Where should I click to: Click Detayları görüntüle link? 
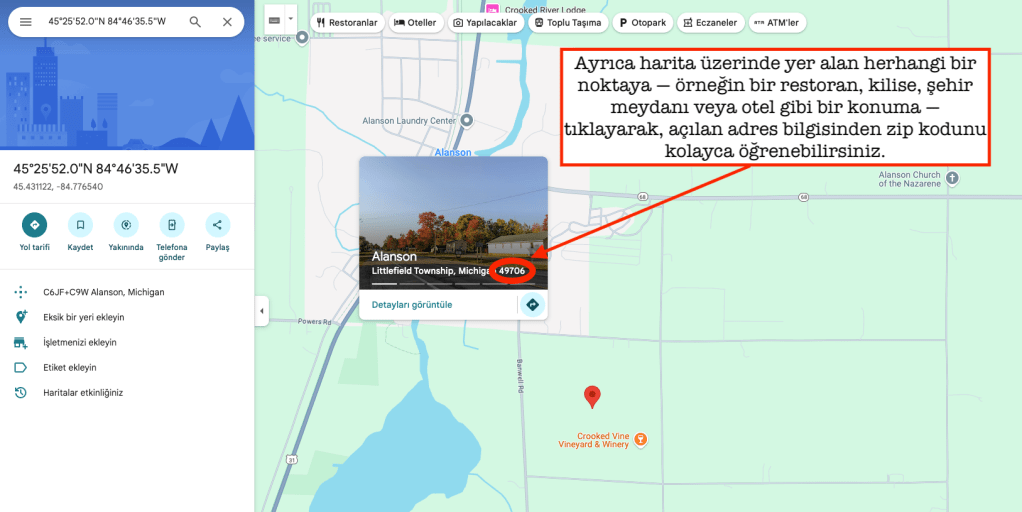tap(412, 304)
